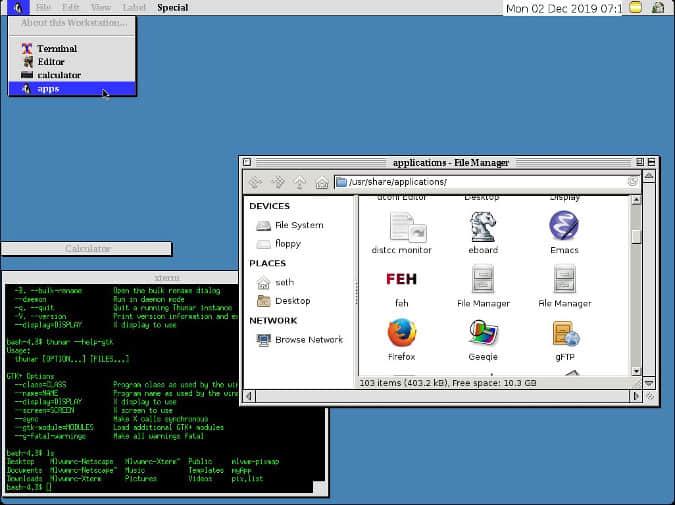The image size is (675, 505).
Task: Select floppy under Devices
Action: click(x=287, y=243)
